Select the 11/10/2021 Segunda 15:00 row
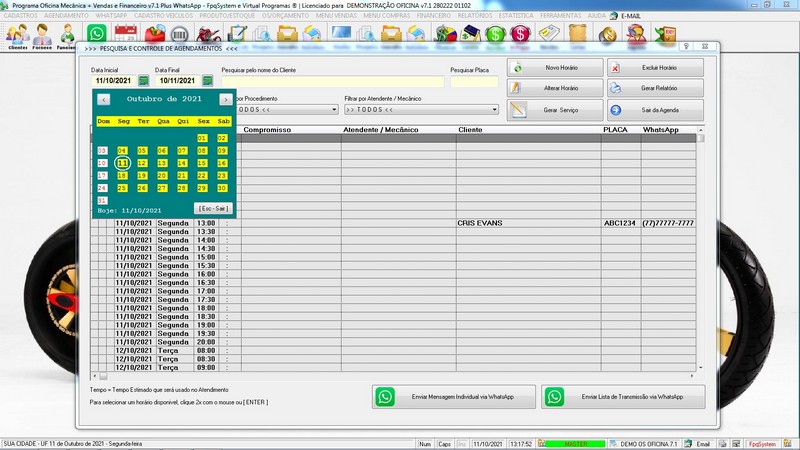Screen dimensions: 800x450 tap(393, 257)
